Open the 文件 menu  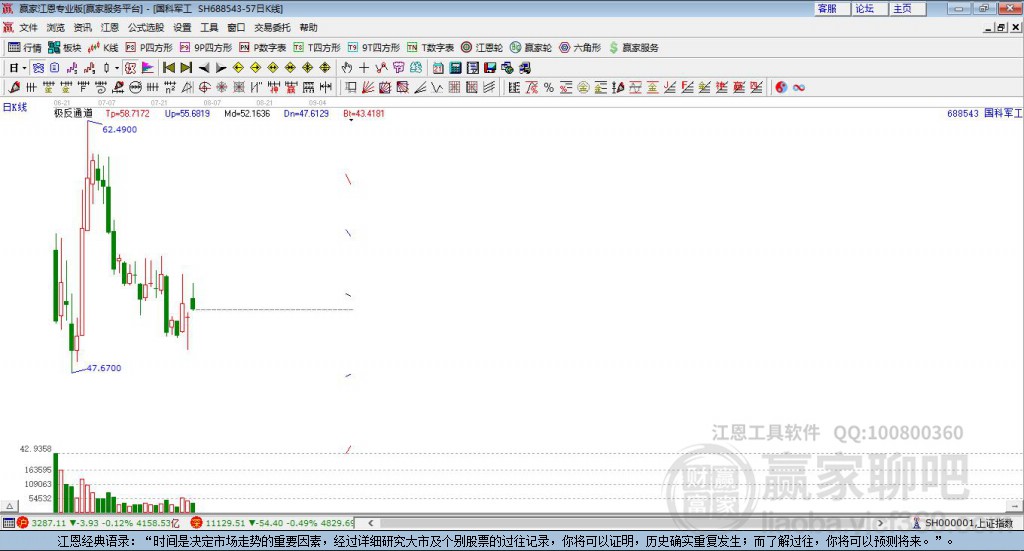(x=28, y=27)
